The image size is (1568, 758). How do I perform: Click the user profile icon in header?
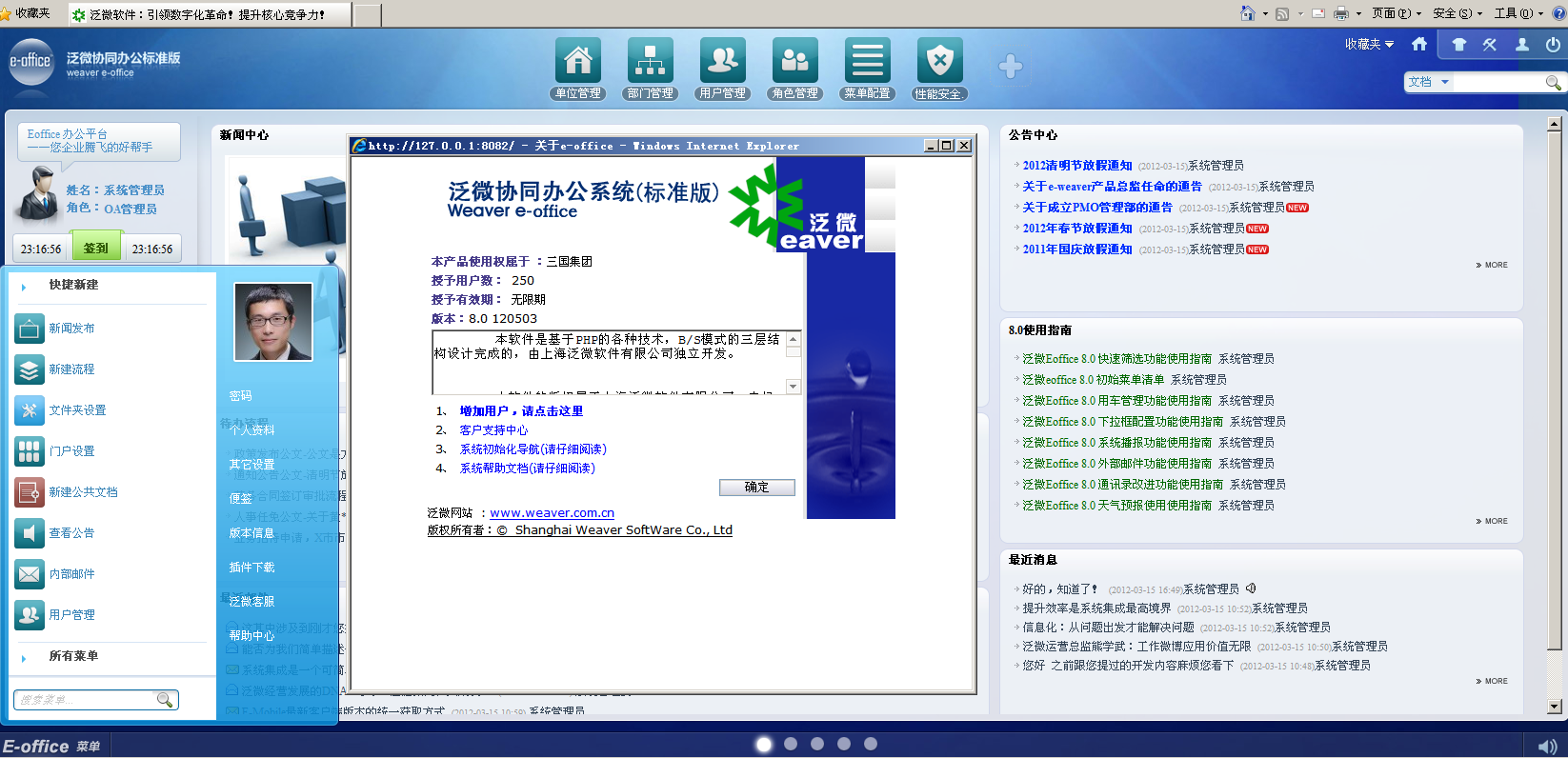[x=1522, y=44]
